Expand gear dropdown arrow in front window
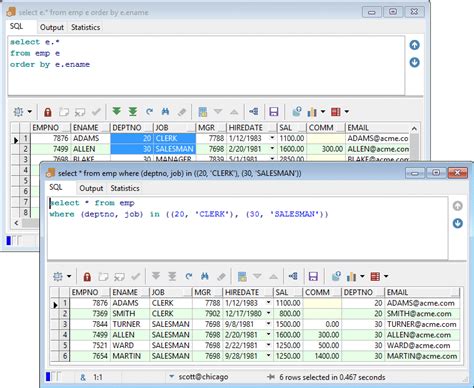Viewport: 474px width, 388px height. tap(69, 276)
